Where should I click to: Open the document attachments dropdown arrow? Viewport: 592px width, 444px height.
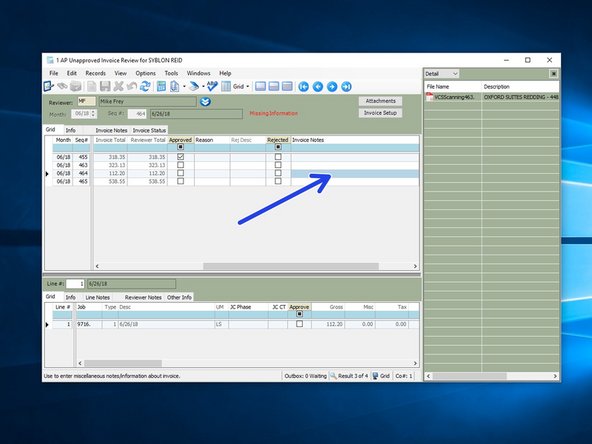click(184, 86)
